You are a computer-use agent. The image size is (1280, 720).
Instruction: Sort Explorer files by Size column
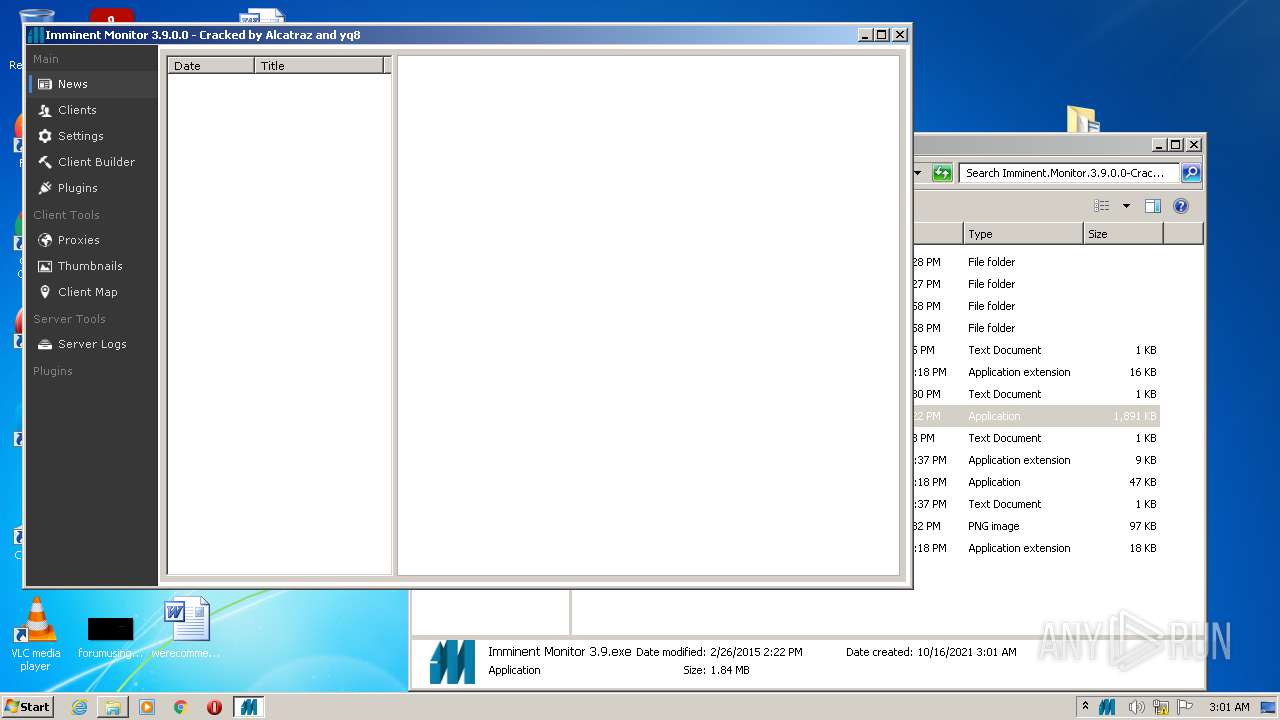pos(1124,234)
